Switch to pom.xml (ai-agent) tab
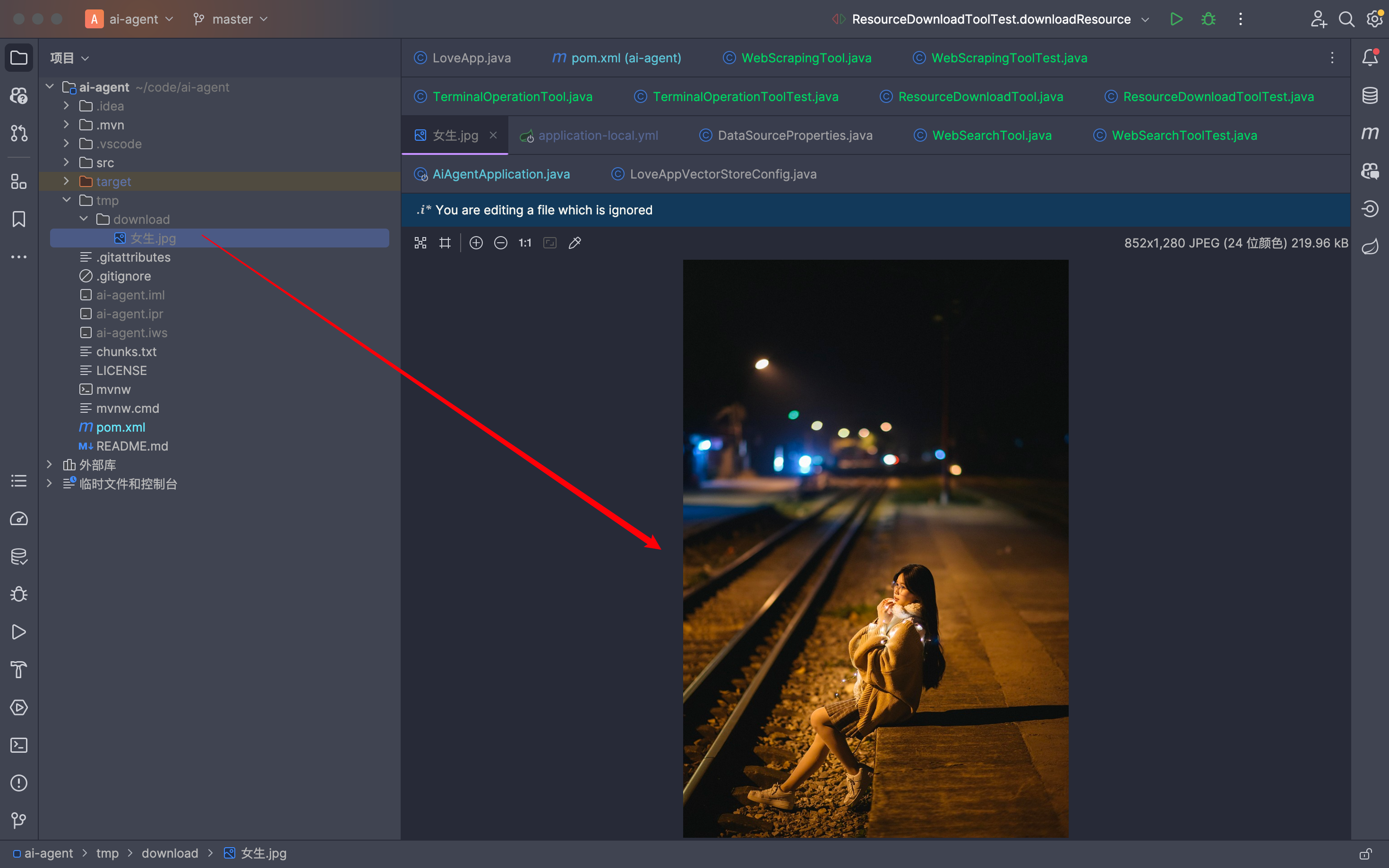1389x868 pixels. (617, 58)
